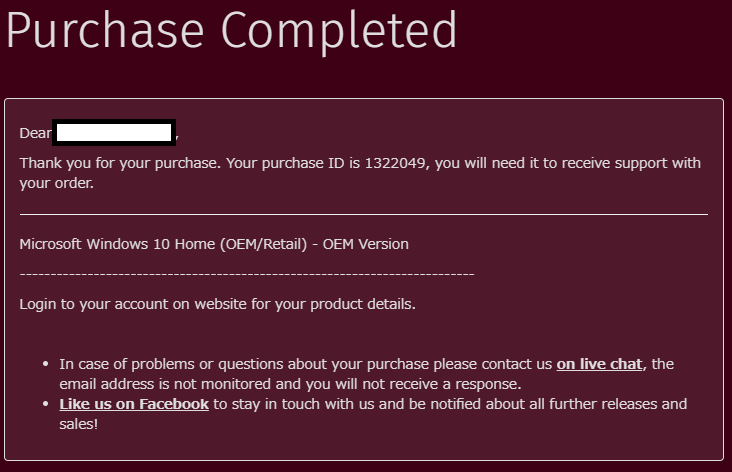This screenshot has width=732, height=472.
Task: Click the dashed separator line
Action: (x=247, y=273)
